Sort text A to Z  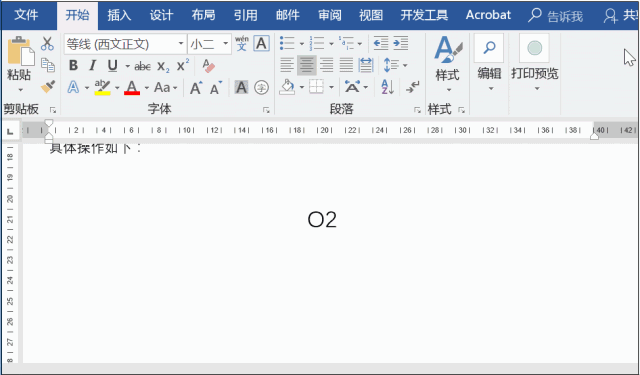(387, 87)
